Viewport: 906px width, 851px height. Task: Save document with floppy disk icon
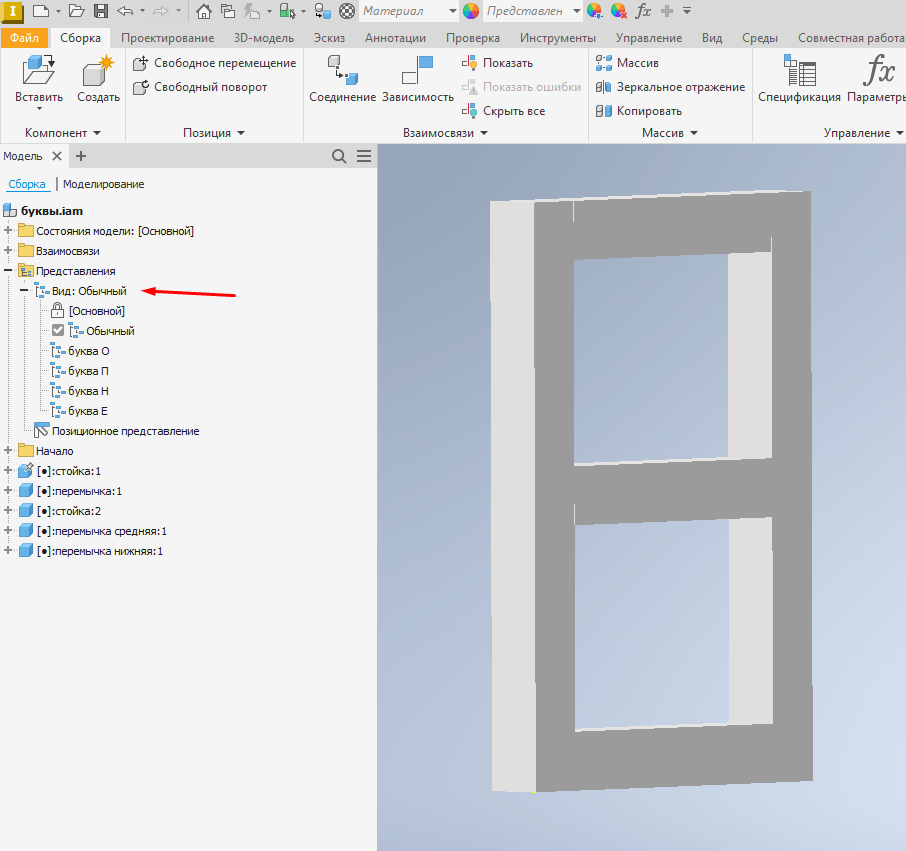click(101, 10)
